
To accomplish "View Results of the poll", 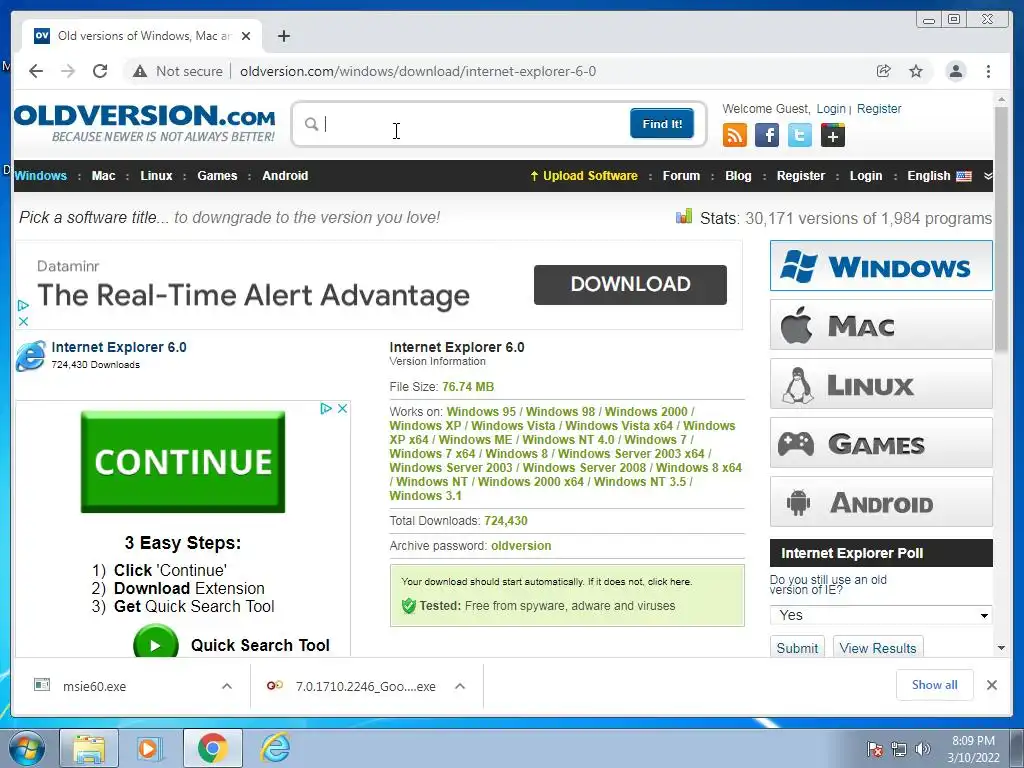I will pos(878,648).
